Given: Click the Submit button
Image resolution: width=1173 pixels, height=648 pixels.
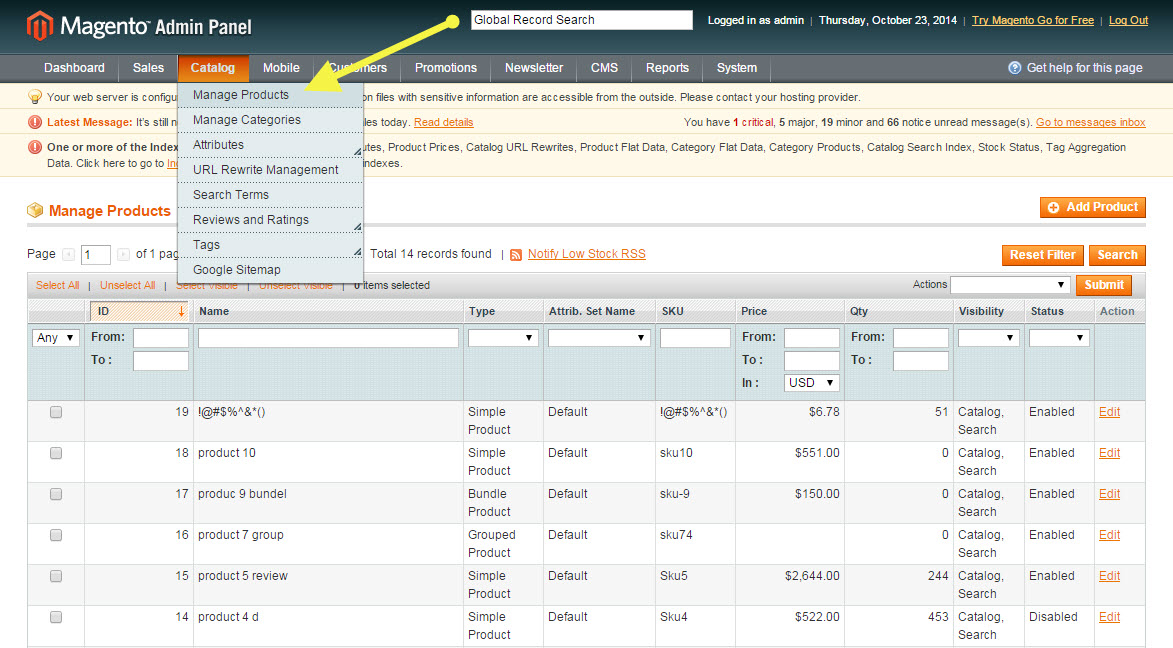Looking at the screenshot, I should 1104,285.
